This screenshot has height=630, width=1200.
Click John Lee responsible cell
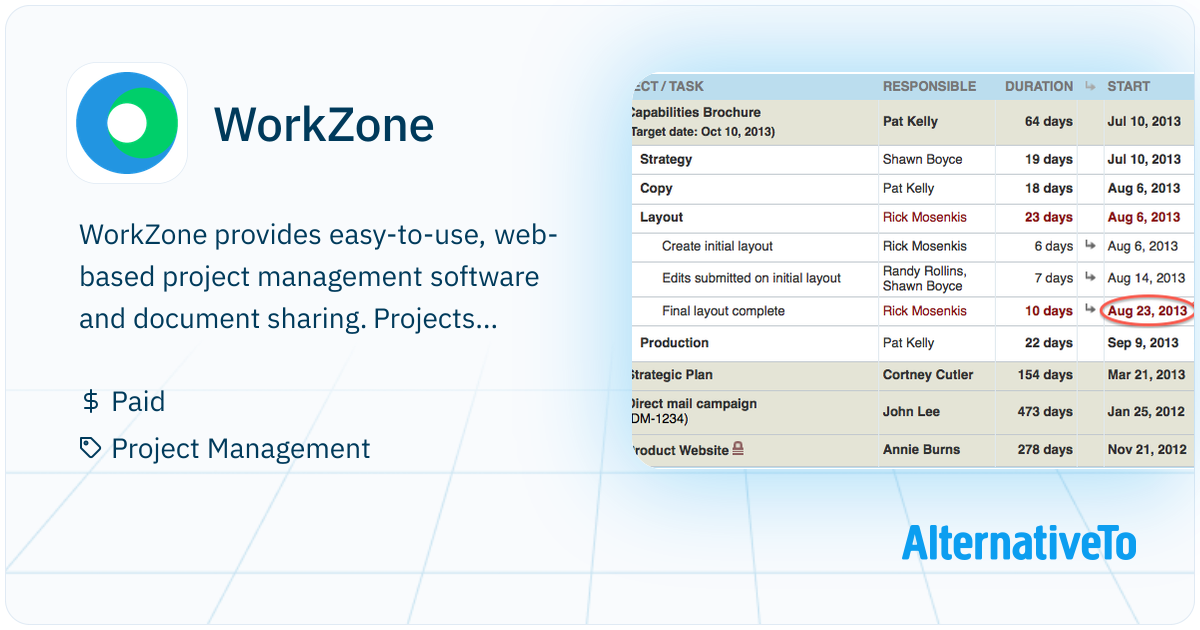click(911, 412)
